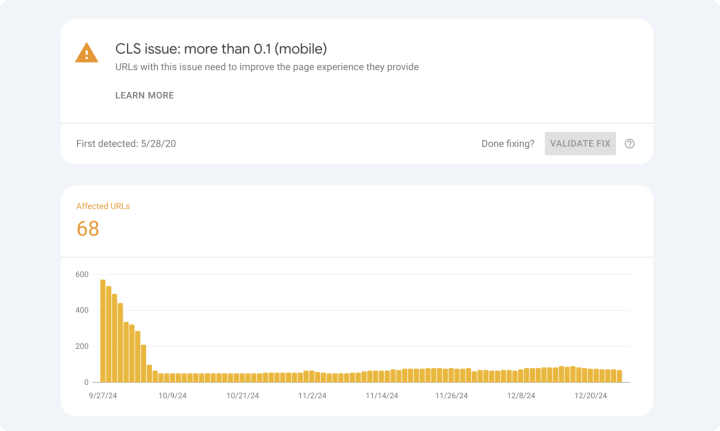Viewport: 720px width, 431px height.
Task: Click the last bar in the chart
Action: 619,376
